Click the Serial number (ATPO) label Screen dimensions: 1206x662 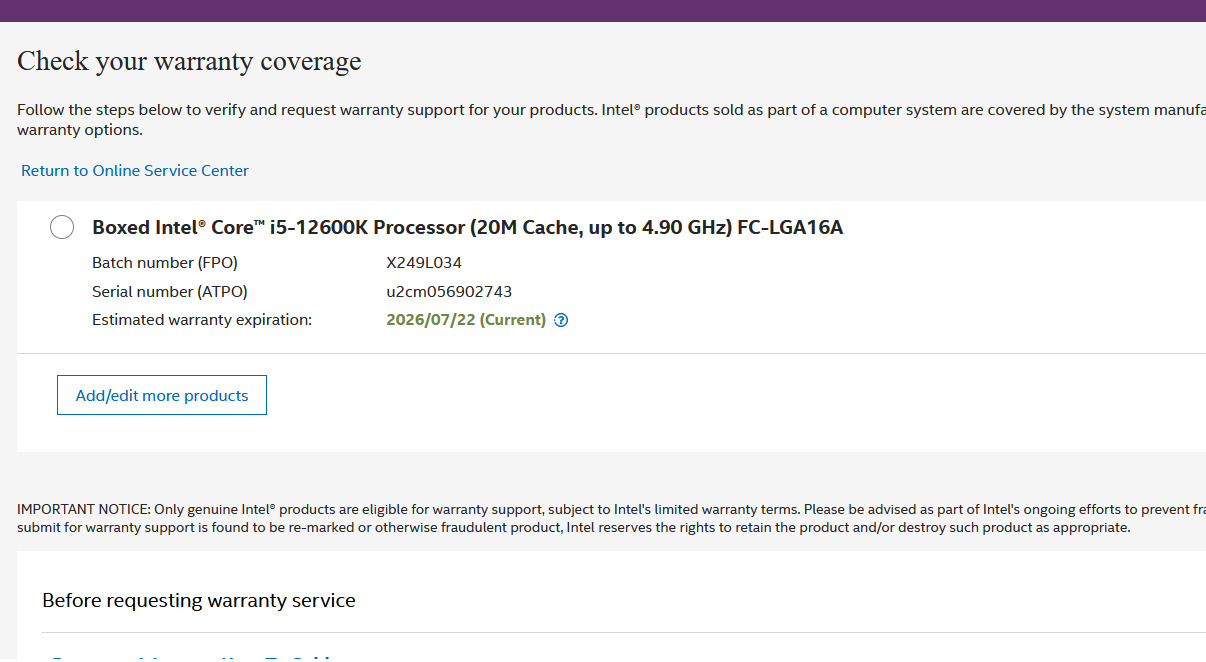click(x=170, y=292)
